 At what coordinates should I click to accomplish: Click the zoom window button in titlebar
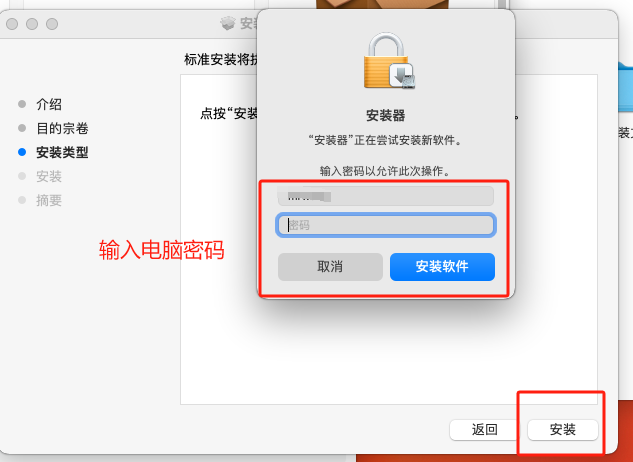click(x=52, y=24)
